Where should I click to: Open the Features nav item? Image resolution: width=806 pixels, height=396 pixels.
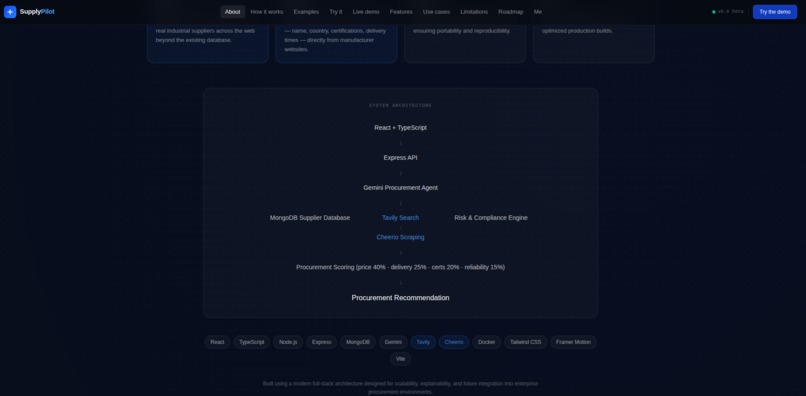pos(401,12)
